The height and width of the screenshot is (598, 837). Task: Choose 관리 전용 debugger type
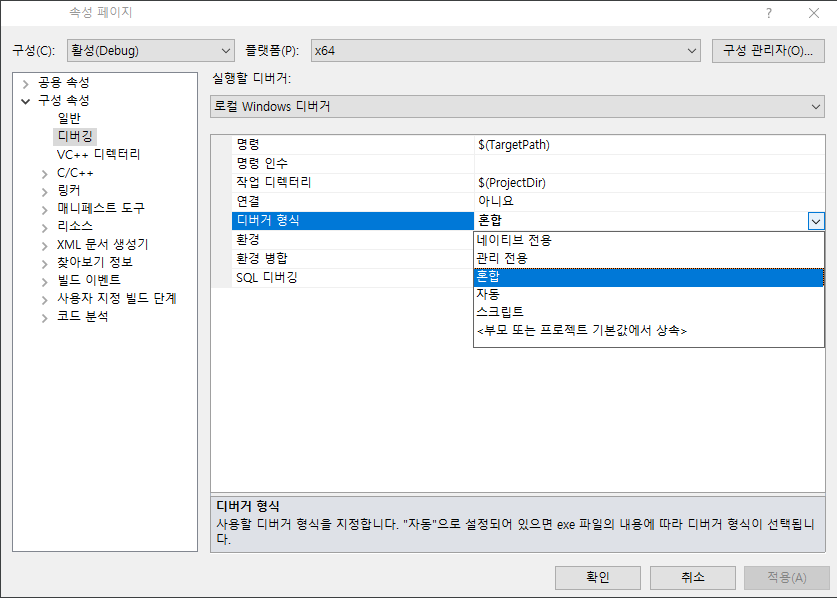click(x=649, y=258)
